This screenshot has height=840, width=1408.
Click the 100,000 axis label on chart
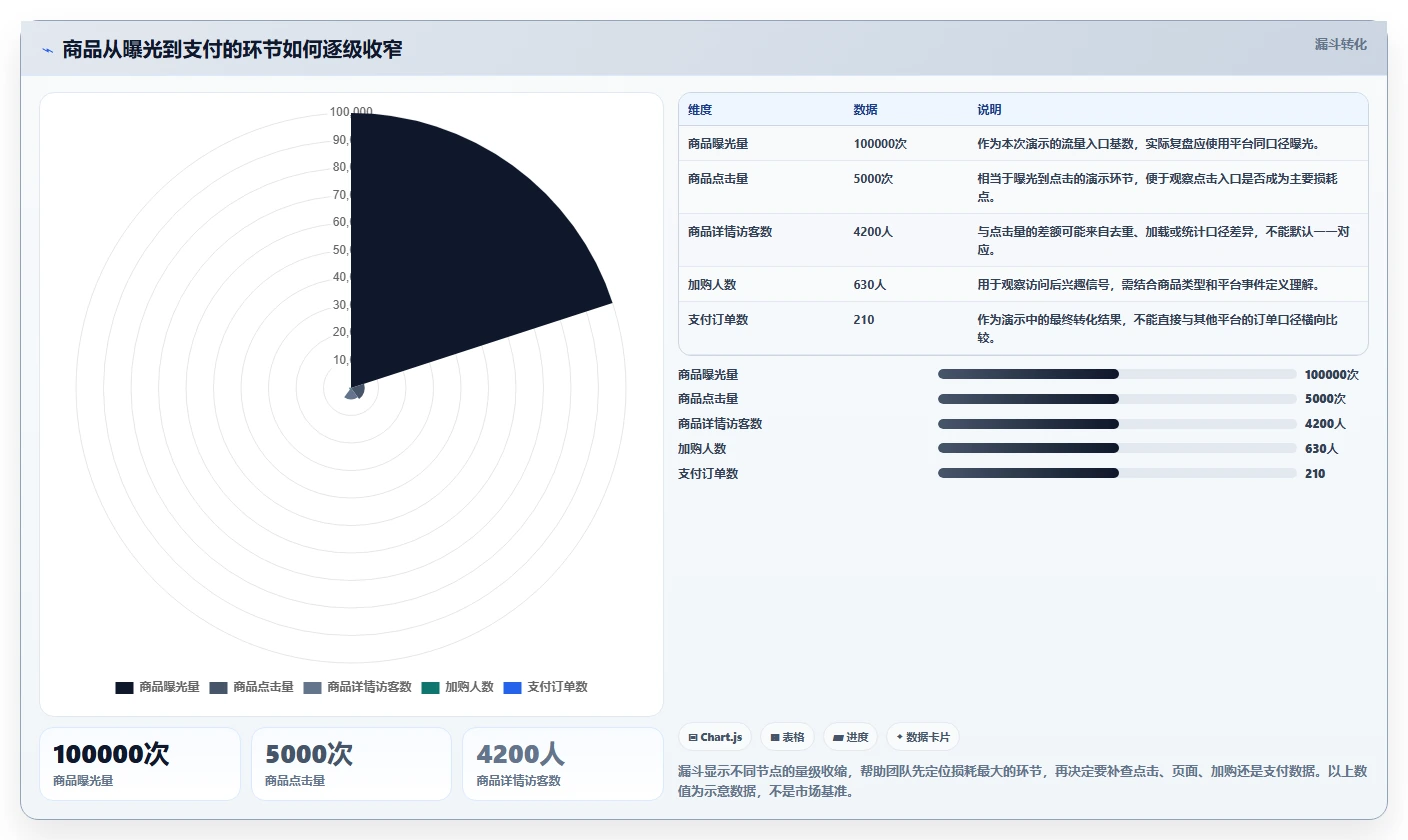point(351,112)
